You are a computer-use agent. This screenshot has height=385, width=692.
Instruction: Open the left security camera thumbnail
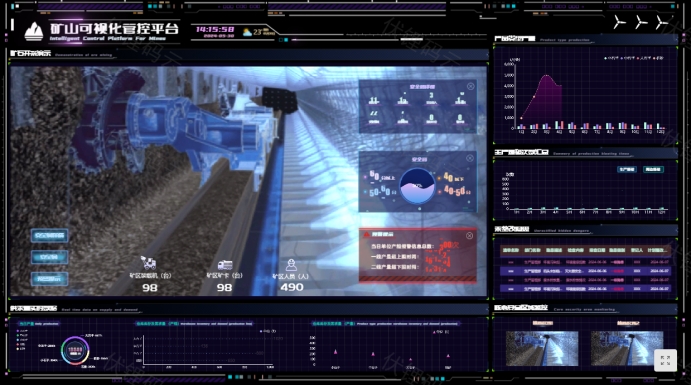coord(542,348)
